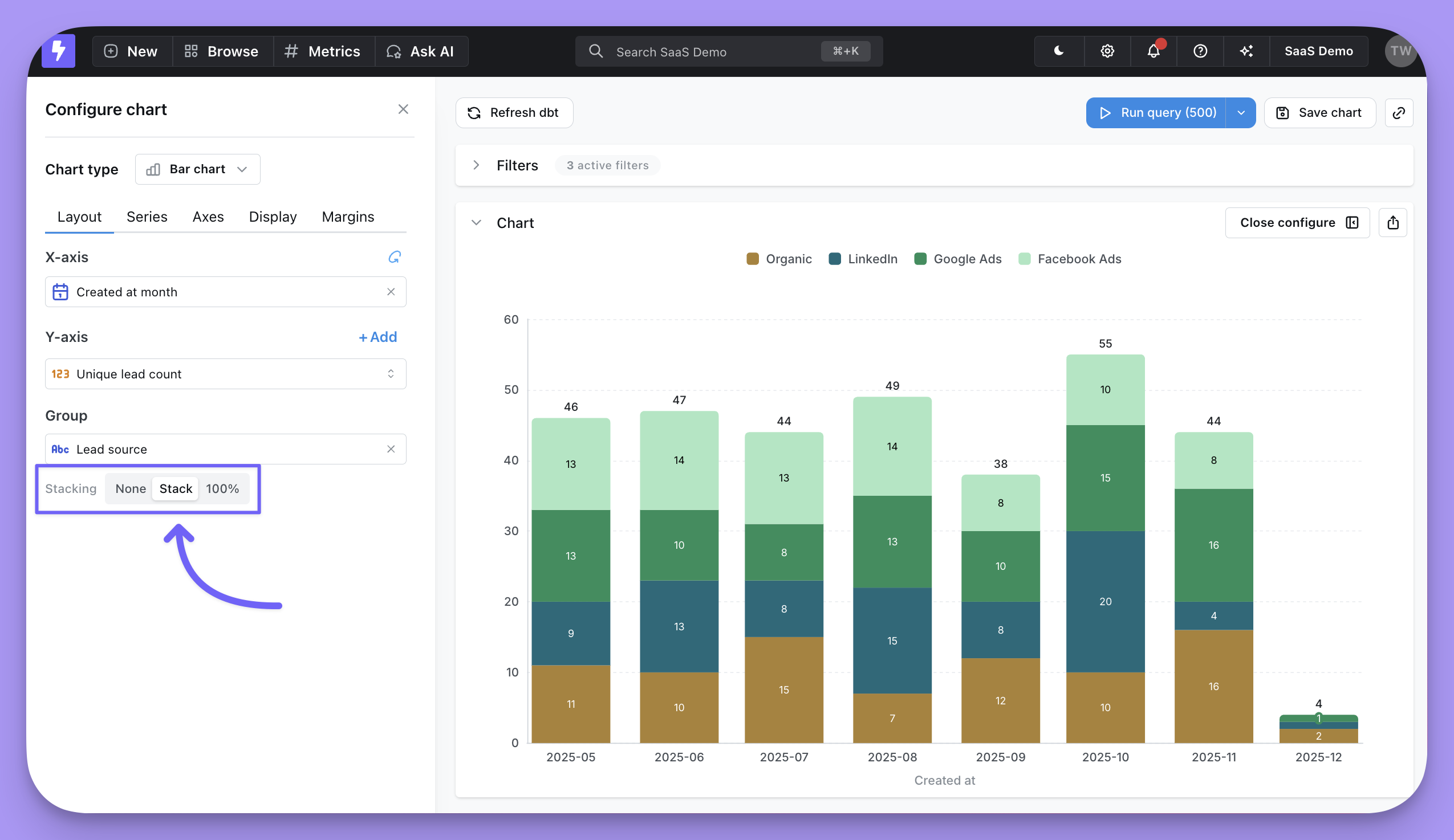The image size is (1454, 840).
Task: Toggle LinkedIn series in legend
Action: coord(863,259)
